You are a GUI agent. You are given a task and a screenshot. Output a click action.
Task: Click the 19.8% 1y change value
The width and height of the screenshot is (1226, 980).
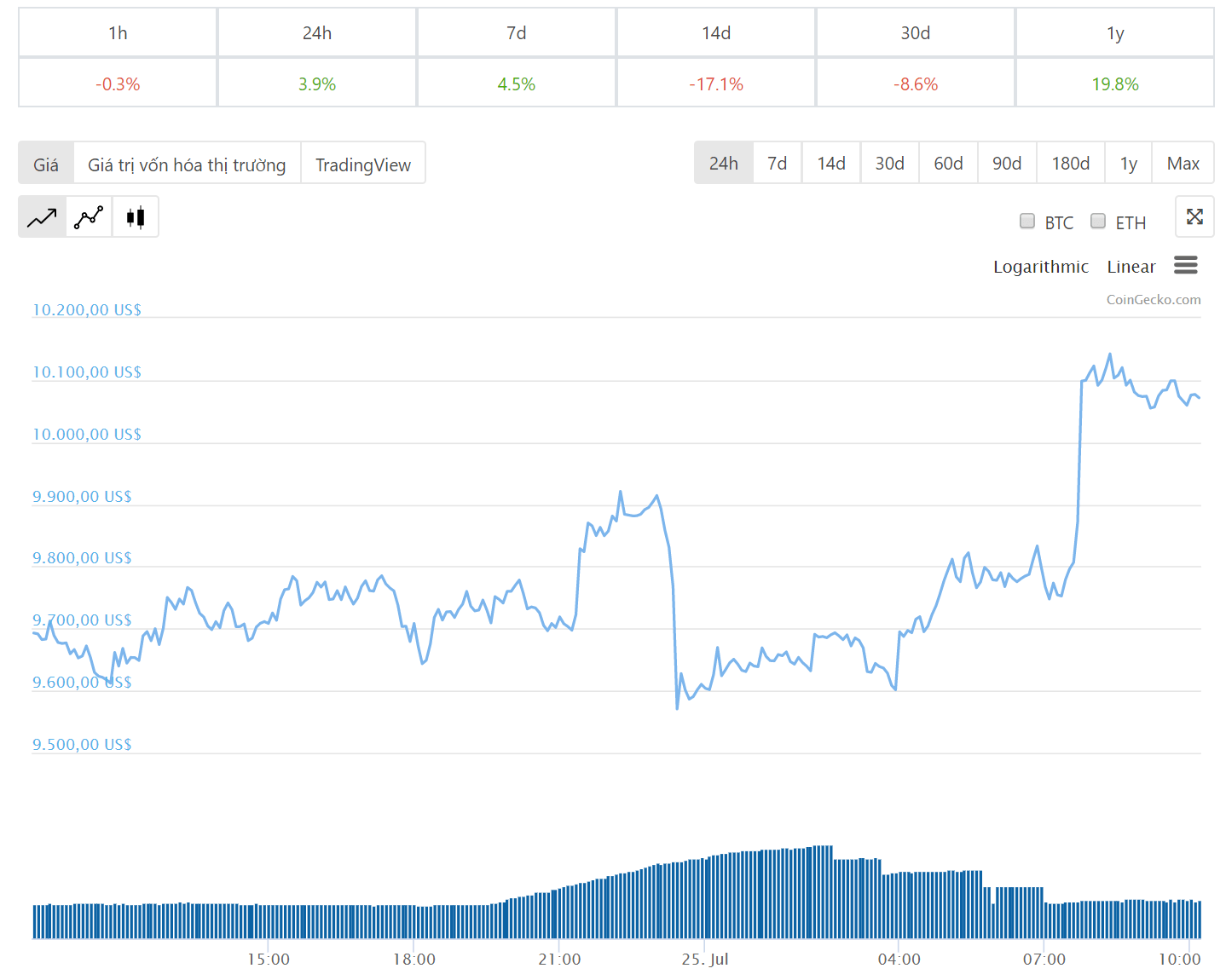[1115, 84]
